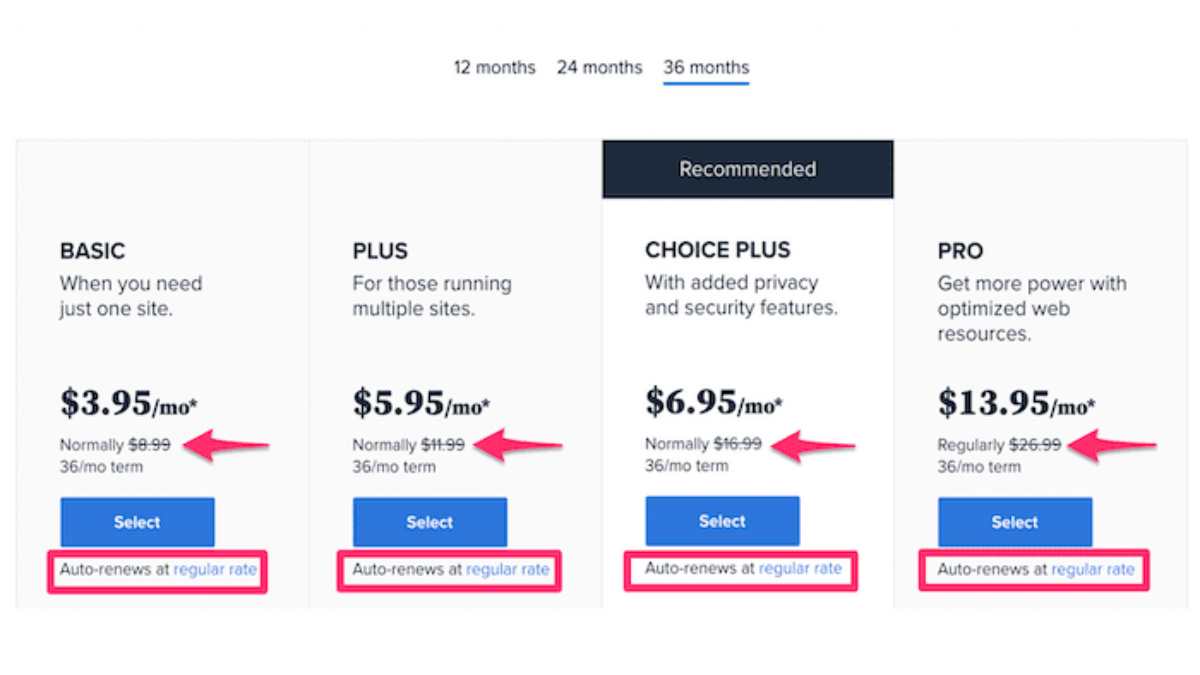Click the struck-through $11.99 price
This screenshot has height=675, width=1200.
[x=442, y=445]
